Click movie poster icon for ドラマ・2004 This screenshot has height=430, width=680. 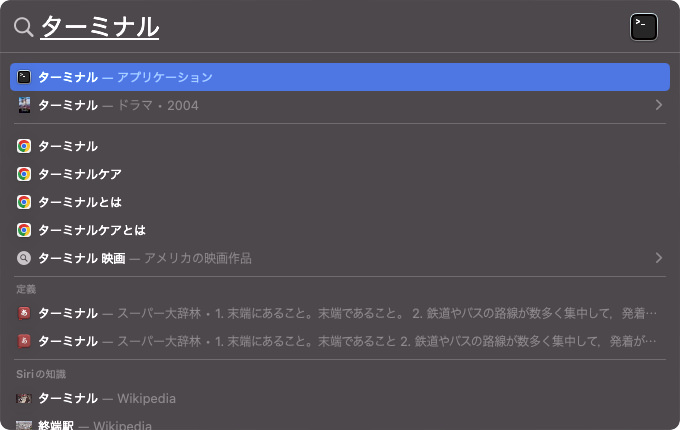[24, 105]
